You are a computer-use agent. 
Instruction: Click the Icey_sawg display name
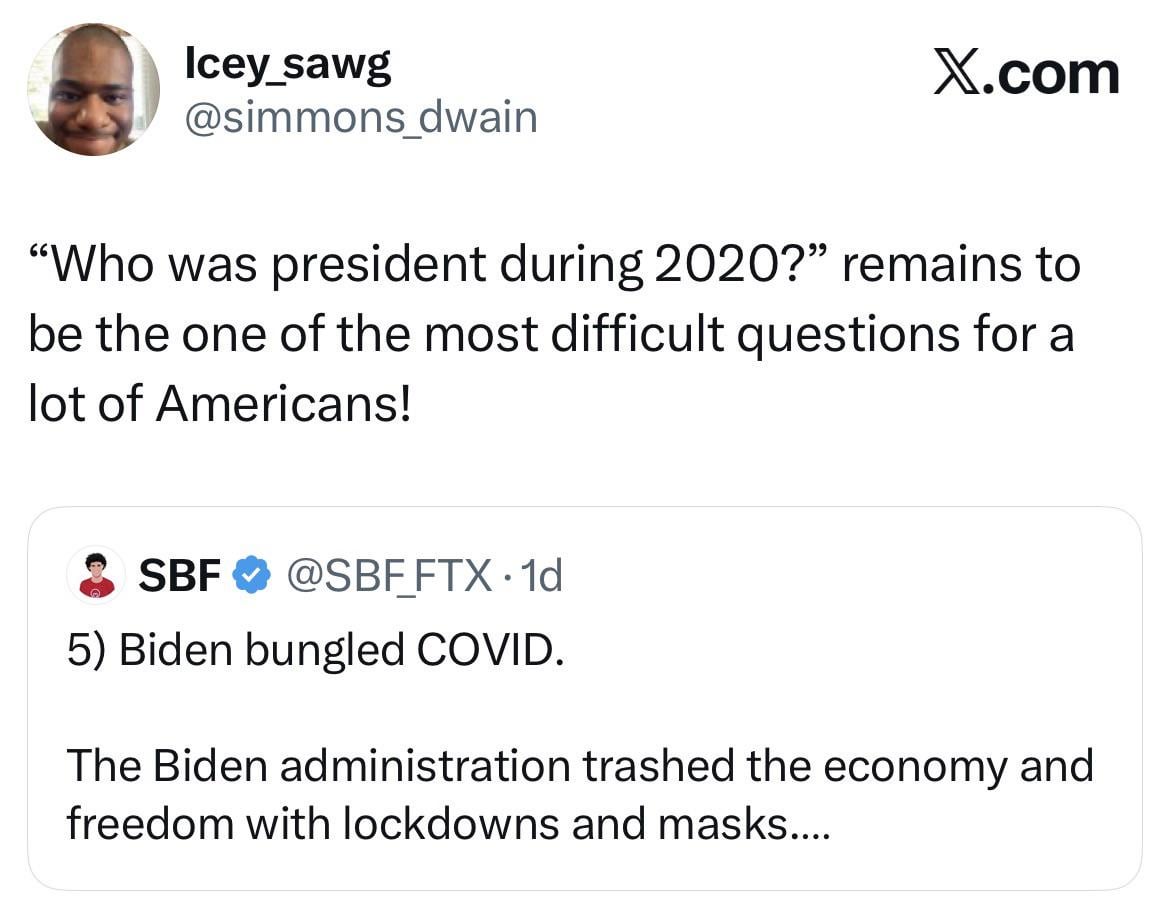pyautogui.click(x=288, y=66)
